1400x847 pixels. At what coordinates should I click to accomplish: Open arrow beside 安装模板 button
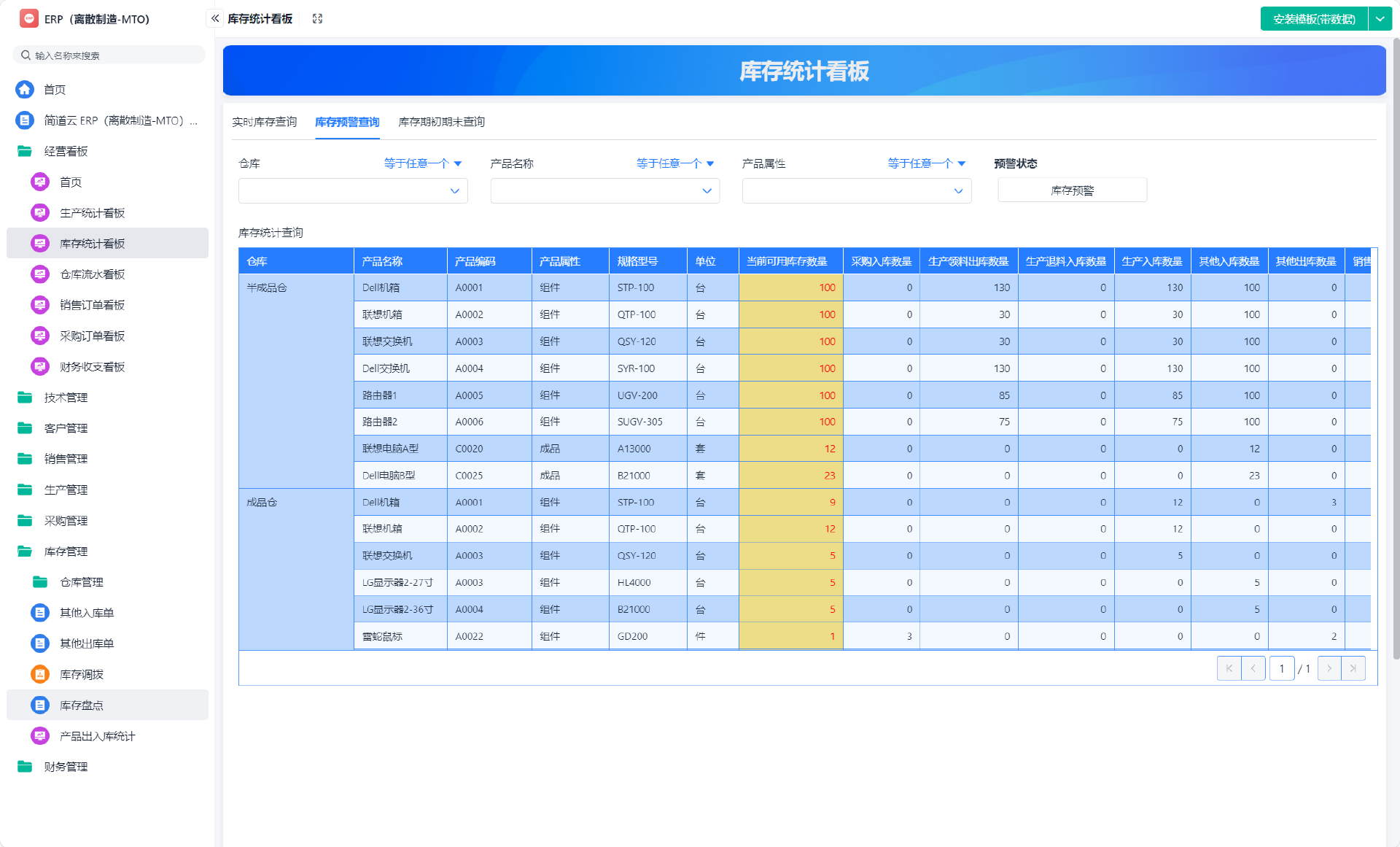point(1380,19)
